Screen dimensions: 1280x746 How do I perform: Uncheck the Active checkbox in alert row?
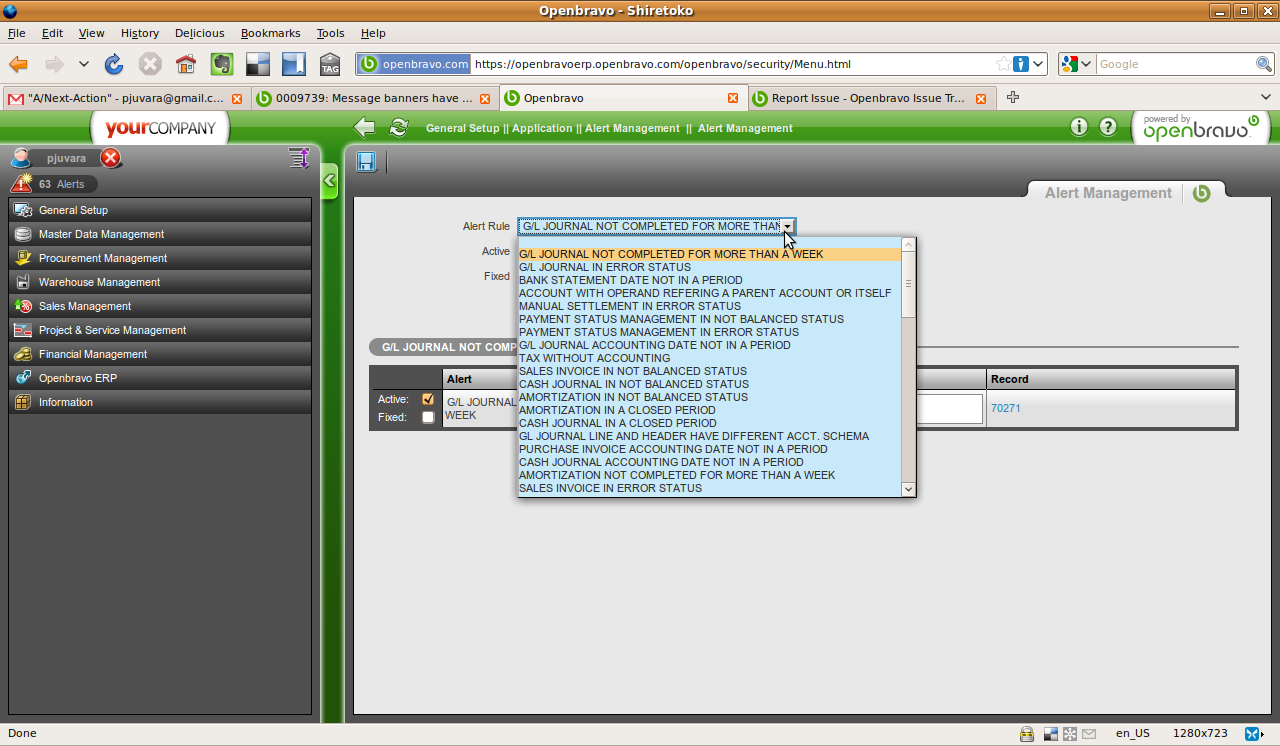point(428,399)
